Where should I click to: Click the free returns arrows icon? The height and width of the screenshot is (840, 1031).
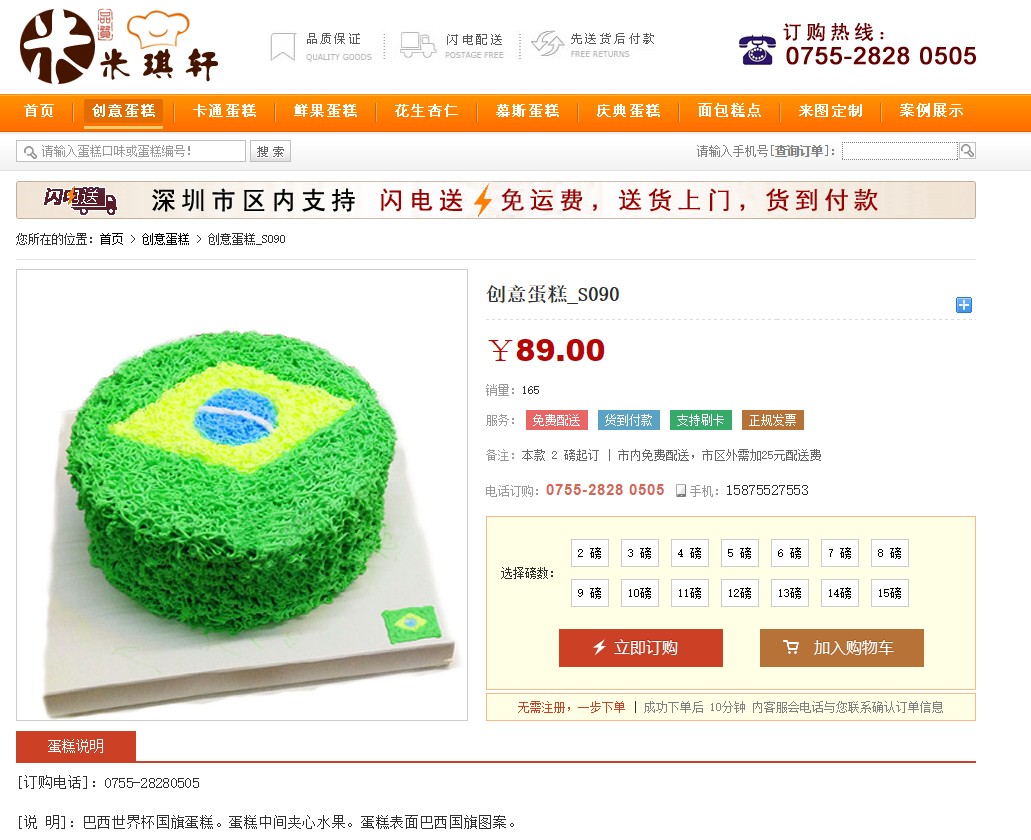[548, 44]
